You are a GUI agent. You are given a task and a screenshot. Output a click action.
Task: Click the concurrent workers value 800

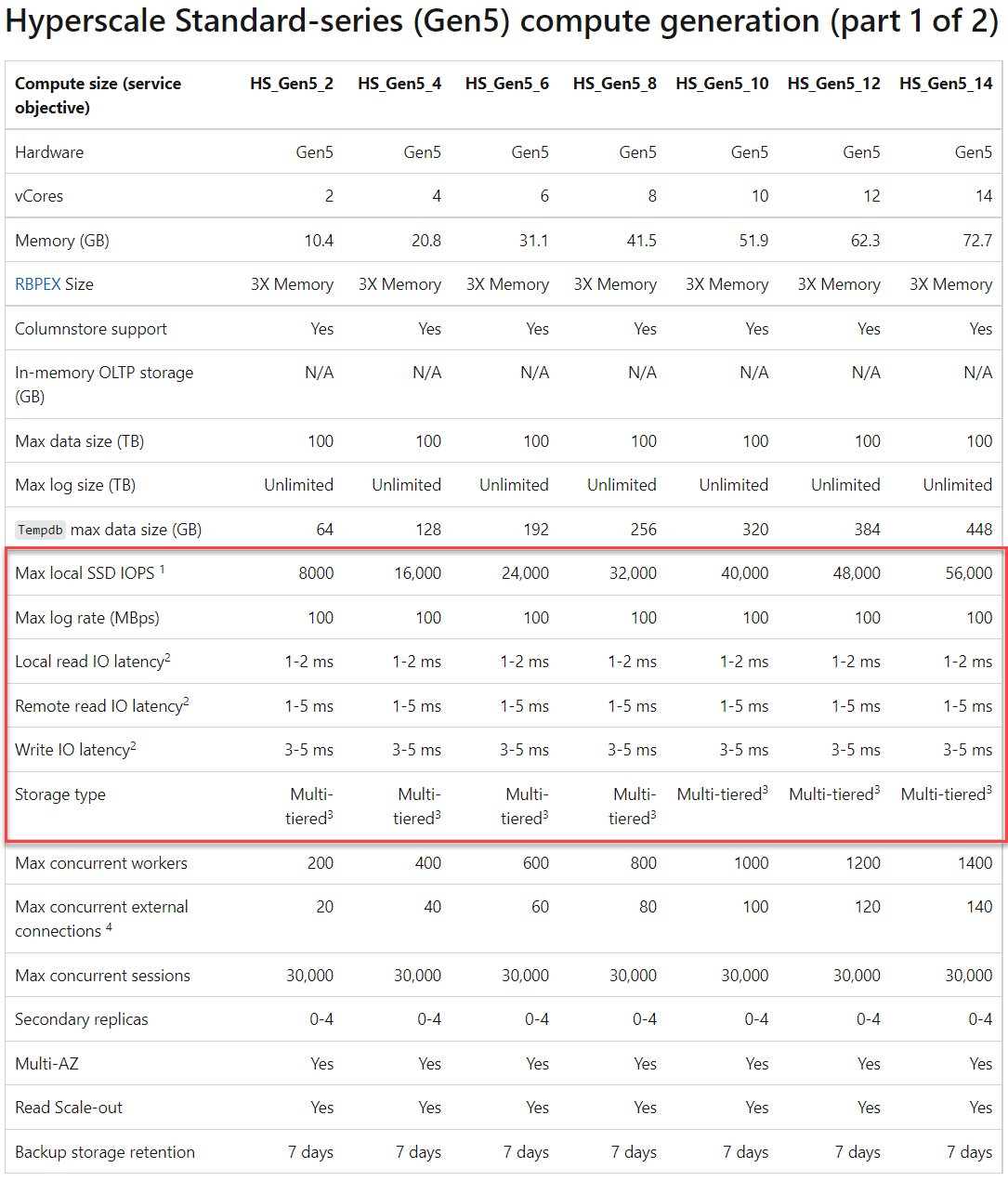[644, 863]
